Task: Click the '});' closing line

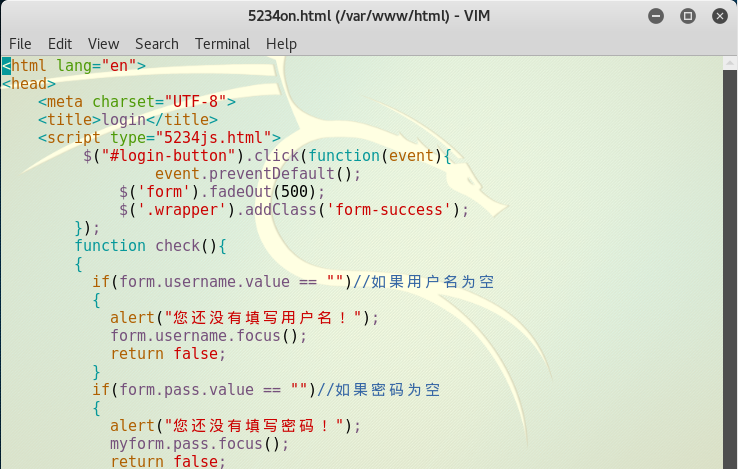Action: pos(87,228)
